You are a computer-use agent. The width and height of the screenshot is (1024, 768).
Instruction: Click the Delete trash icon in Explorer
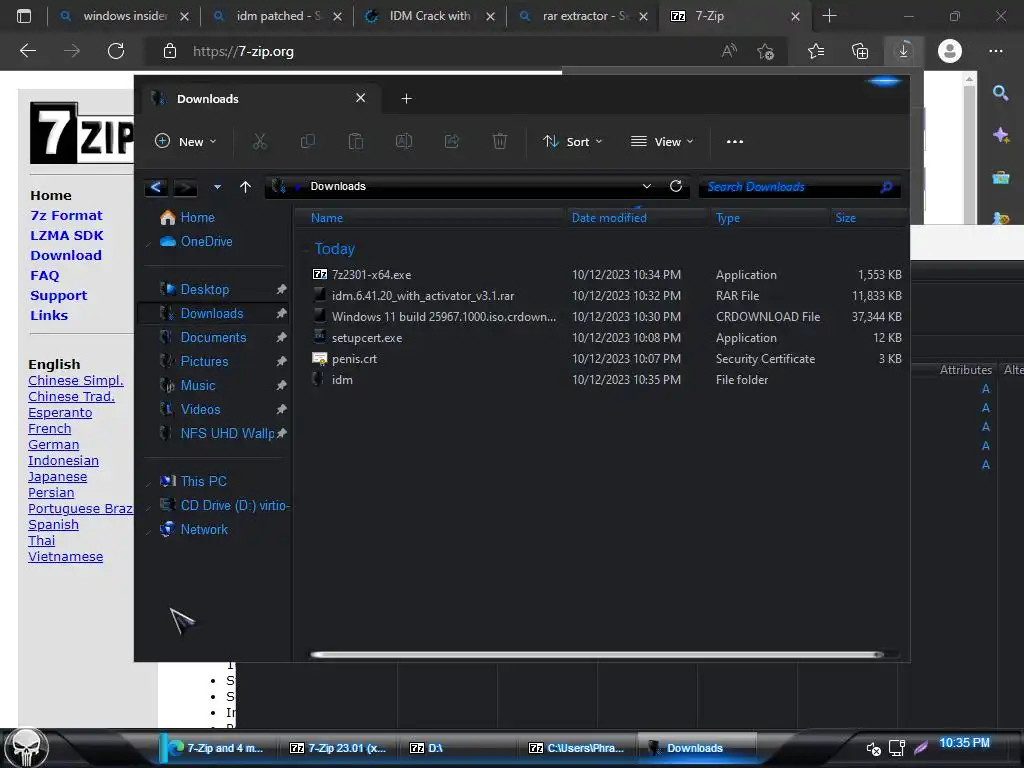click(500, 141)
